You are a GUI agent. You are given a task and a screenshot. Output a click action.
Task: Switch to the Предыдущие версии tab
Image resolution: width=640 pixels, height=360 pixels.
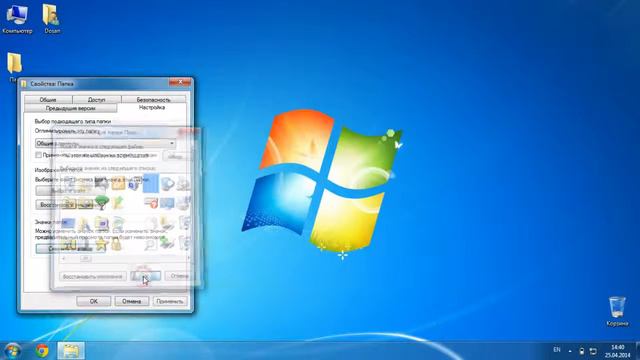coord(71,109)
